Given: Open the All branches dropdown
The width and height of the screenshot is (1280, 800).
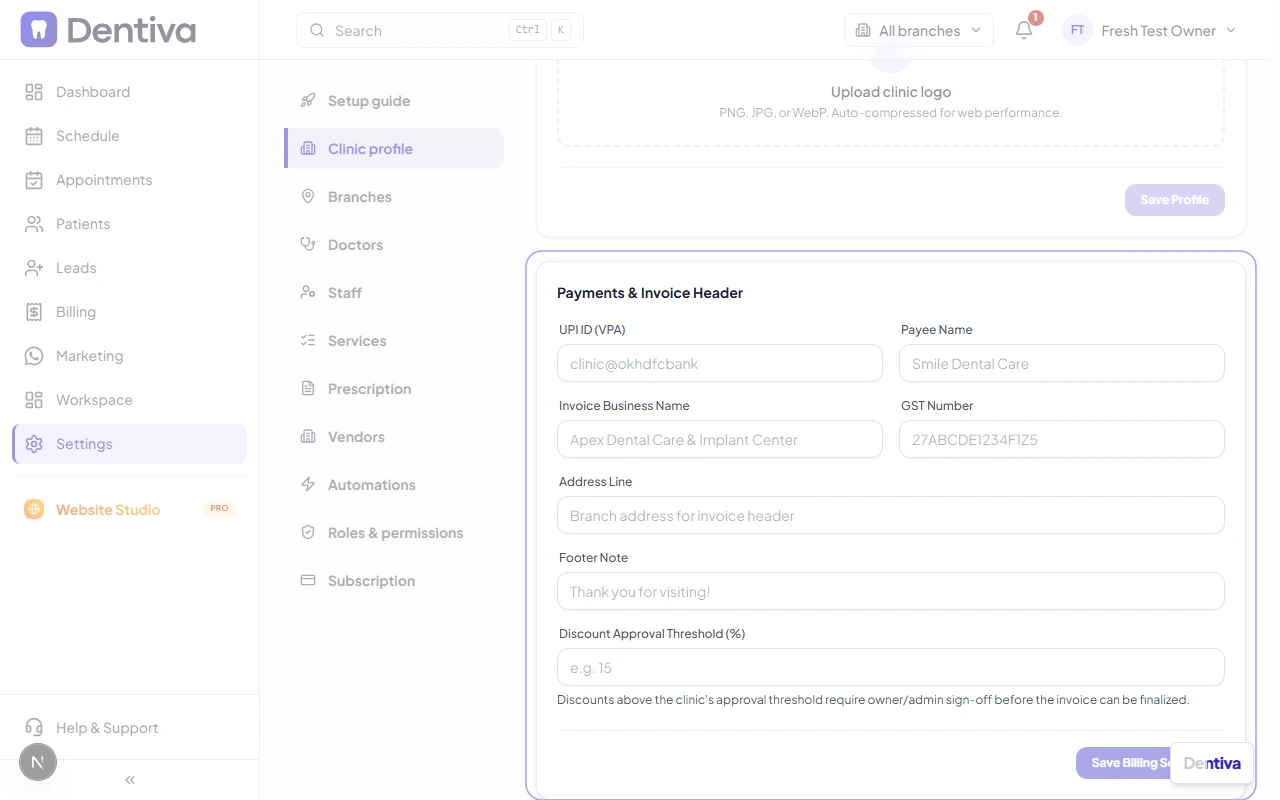Looking at the screenshot, I should tap(919, 31).
